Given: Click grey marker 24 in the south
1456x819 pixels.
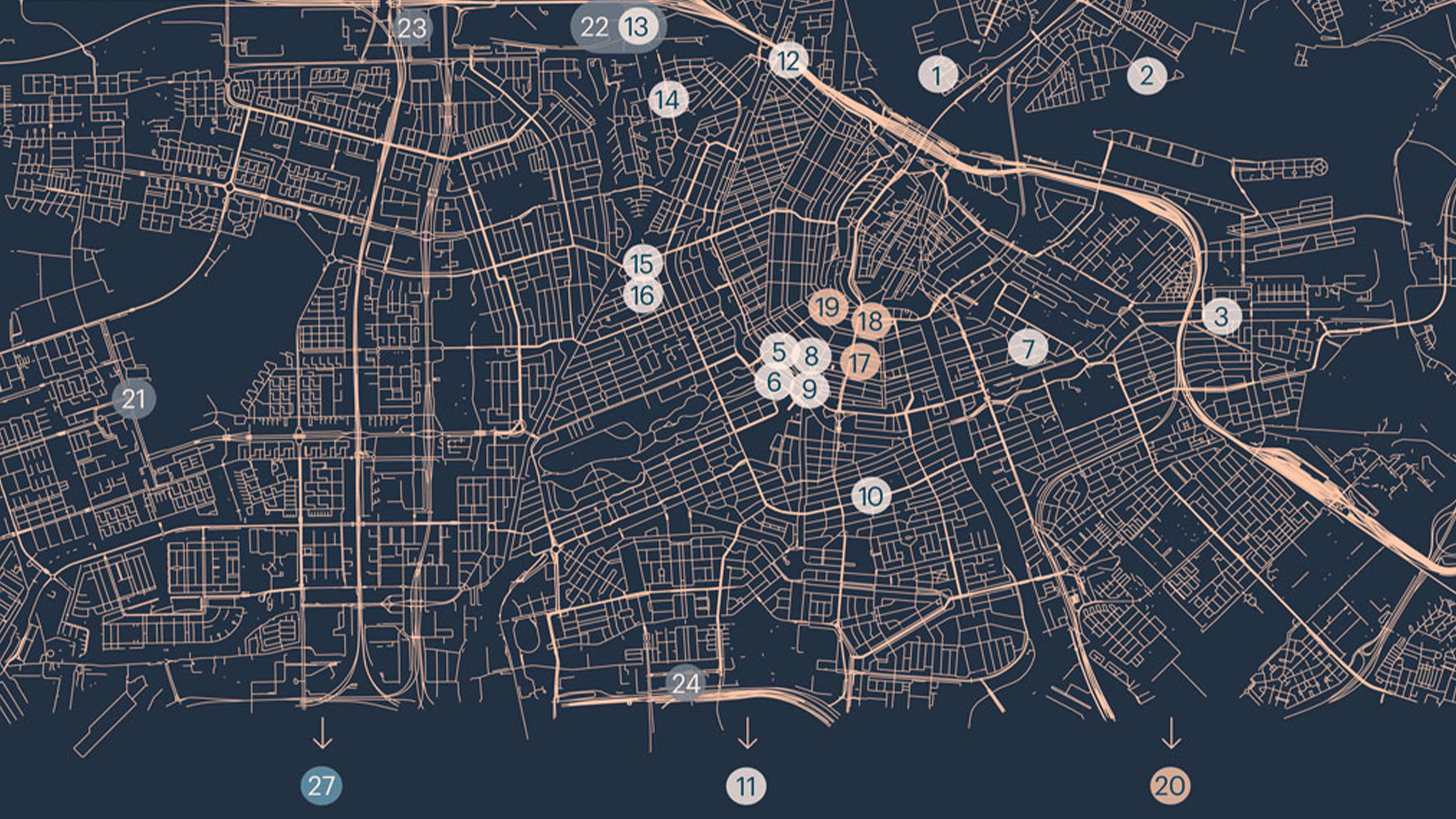Looking at the screenshot, I should point(686,684).
